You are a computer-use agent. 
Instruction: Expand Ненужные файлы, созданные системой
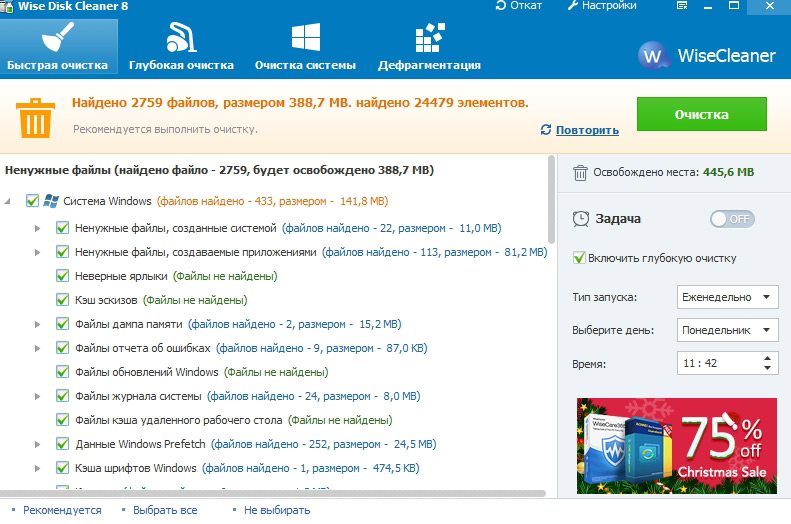click(37, 228)
